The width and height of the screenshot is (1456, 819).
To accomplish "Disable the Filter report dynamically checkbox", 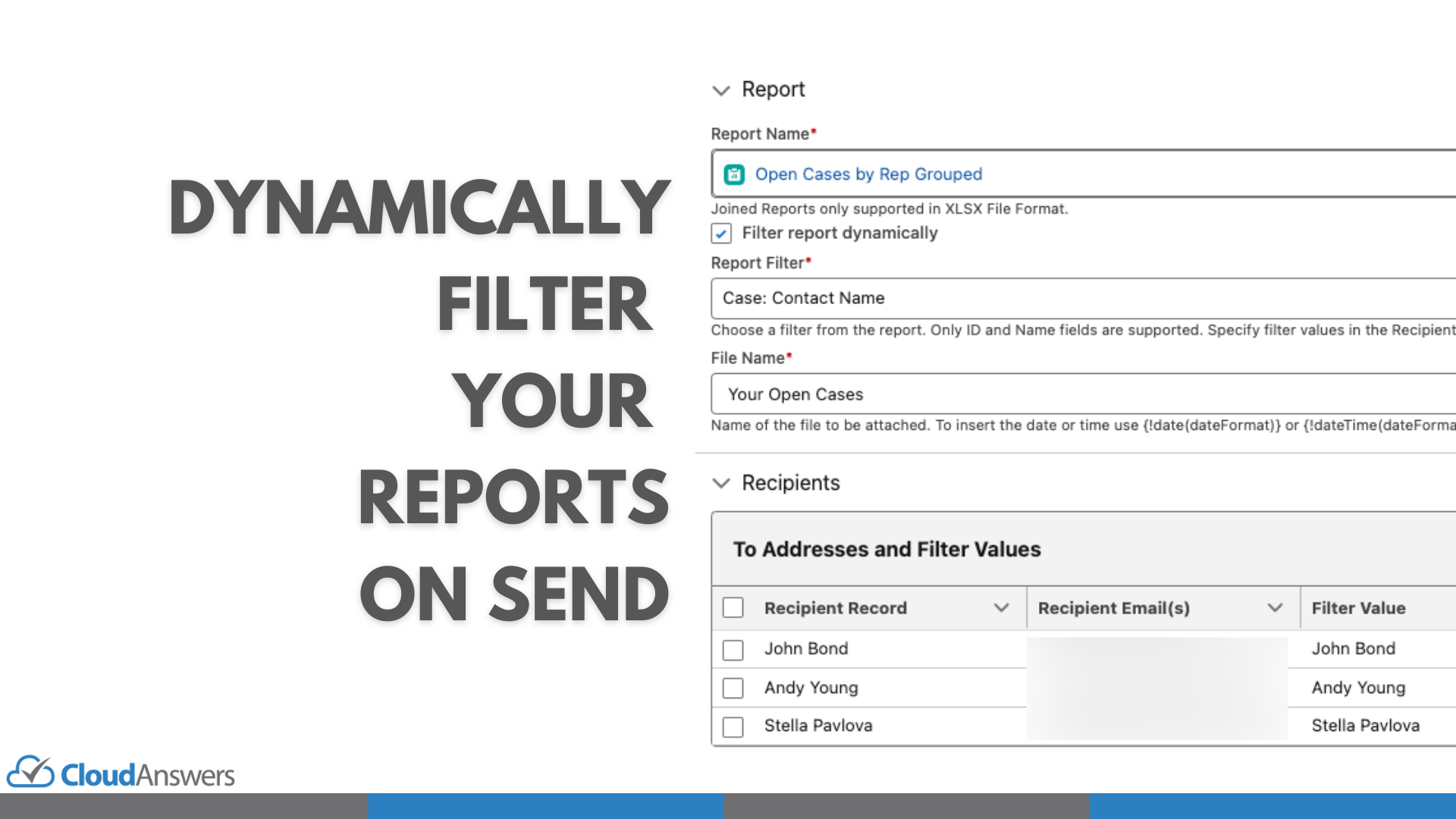I will click(x=720, y=234).
